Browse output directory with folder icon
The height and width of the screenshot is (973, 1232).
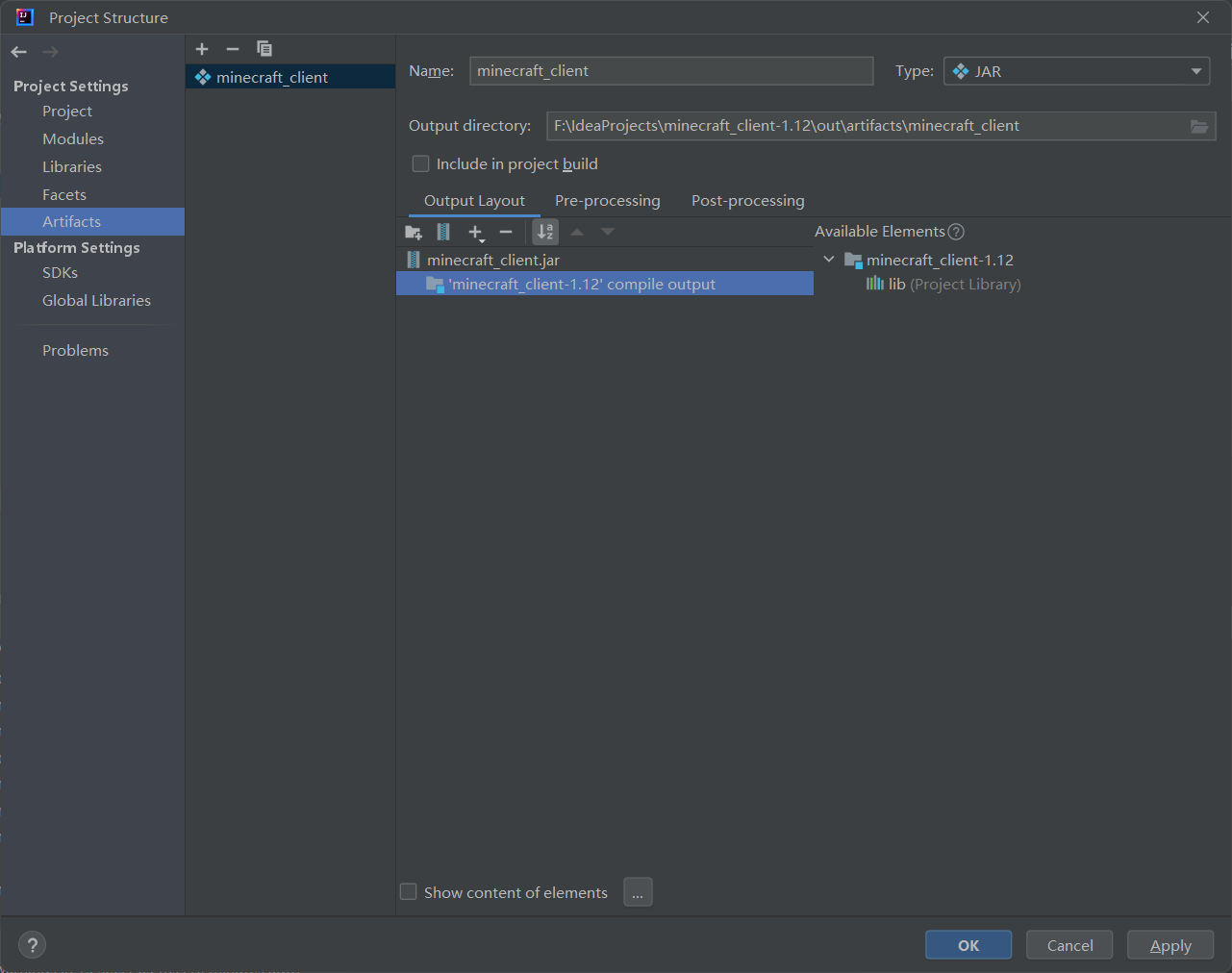click(1199, 126)
